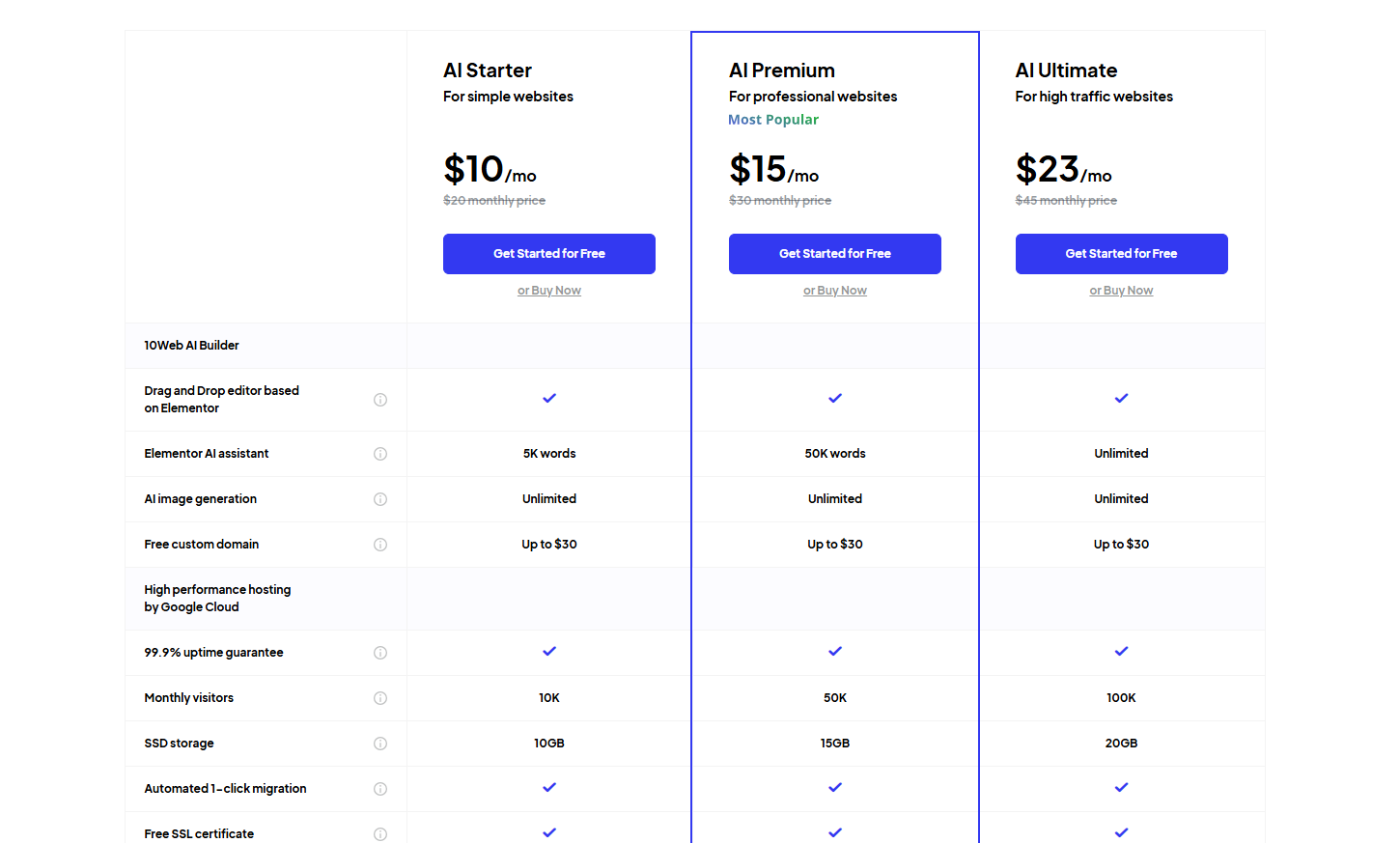
Task: Click AI Premium Up to $30 domain cell
Action: pos(835,545)
